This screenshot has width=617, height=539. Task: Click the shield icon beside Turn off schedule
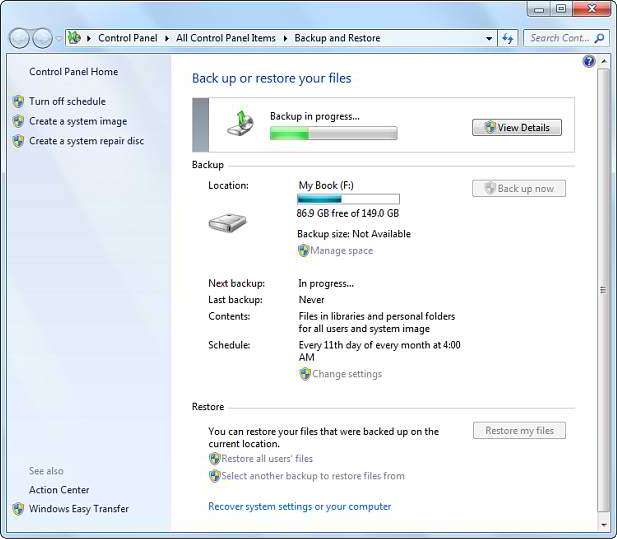tap(18, 102)
